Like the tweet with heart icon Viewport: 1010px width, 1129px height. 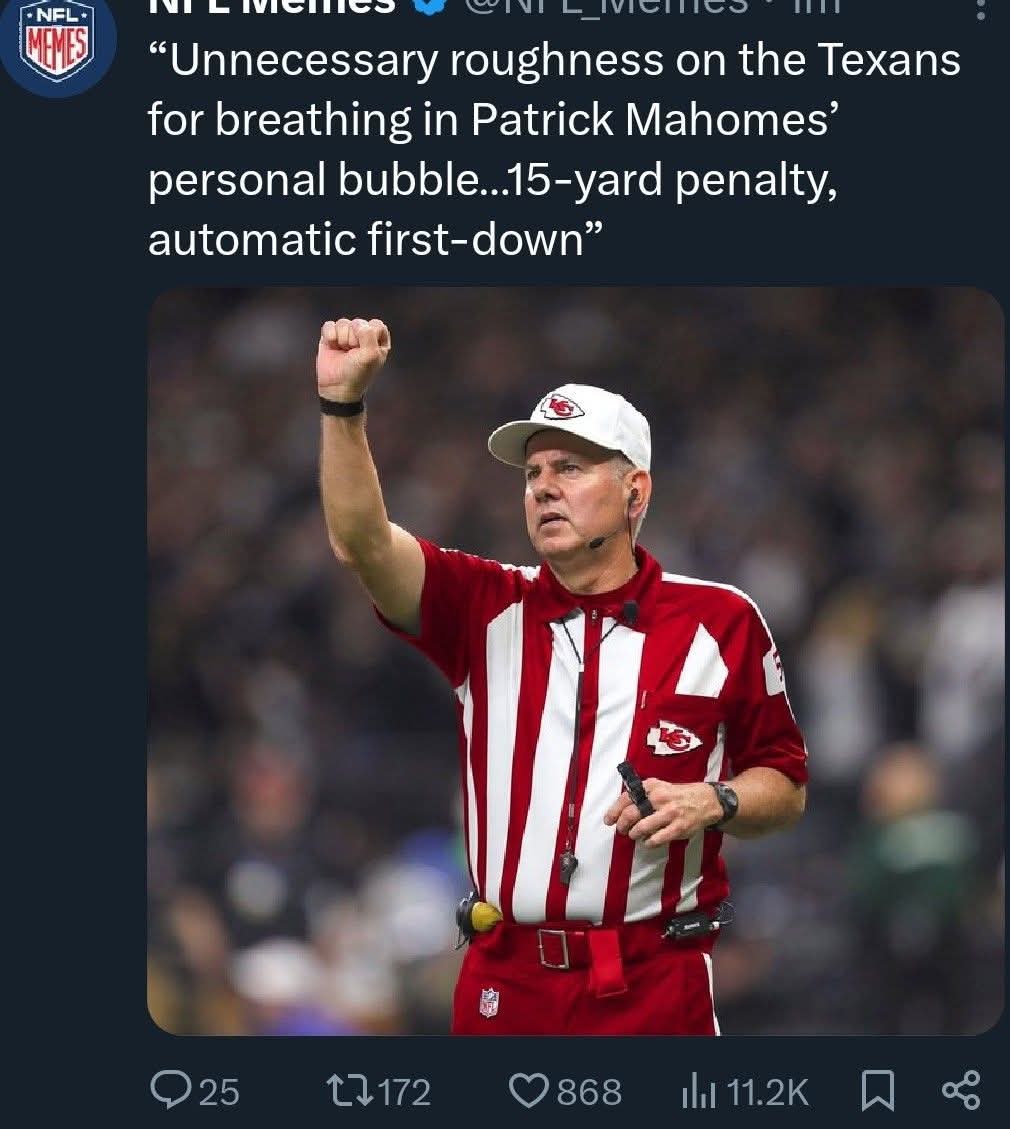(x=528, y=1091)
